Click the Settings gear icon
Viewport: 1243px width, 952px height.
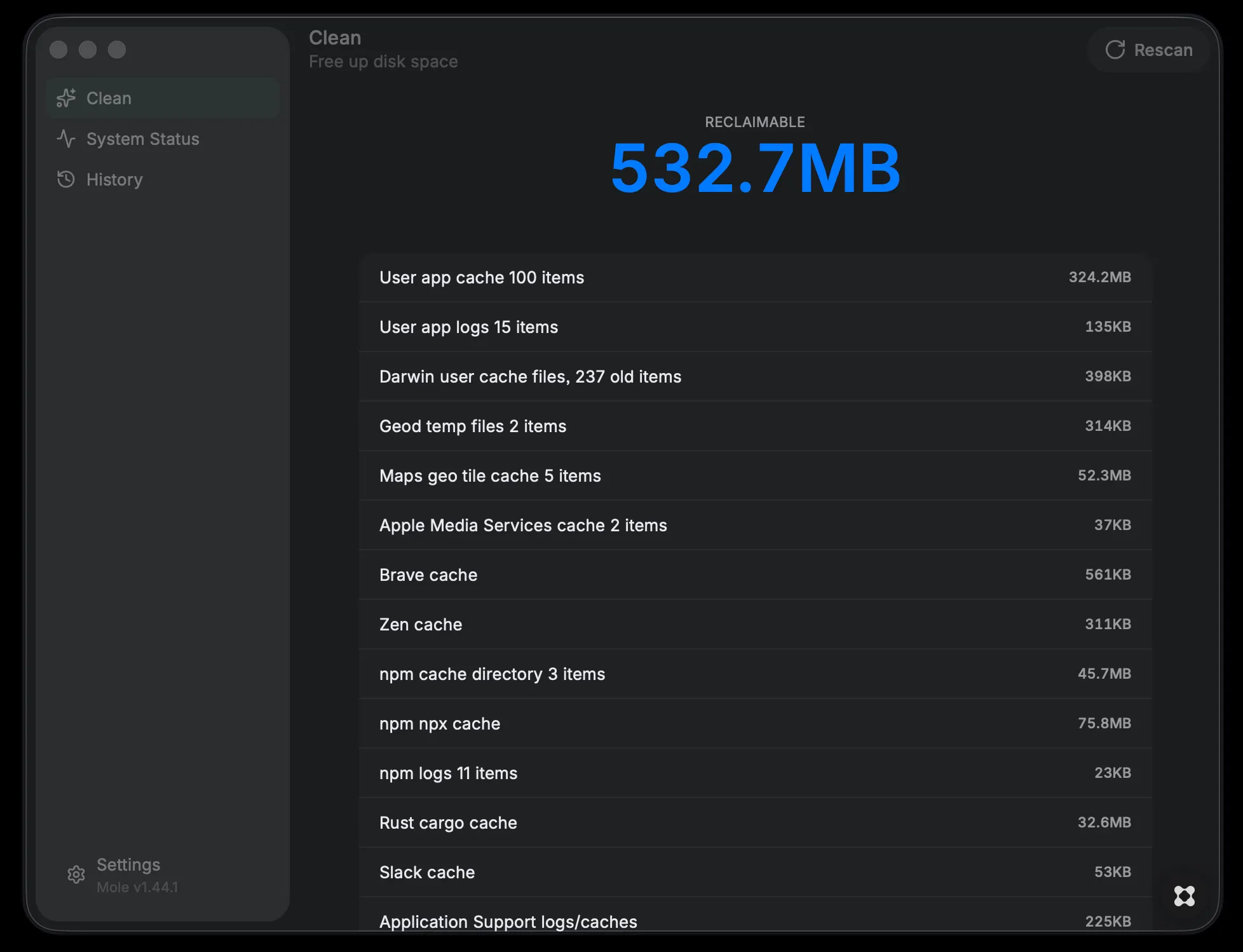[76, 875]
